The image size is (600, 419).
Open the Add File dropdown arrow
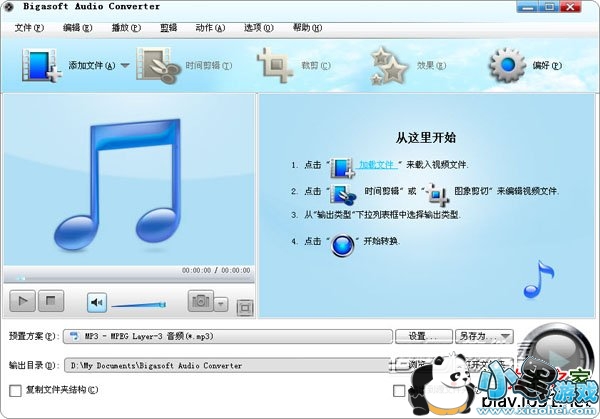(x=125, y=65)
